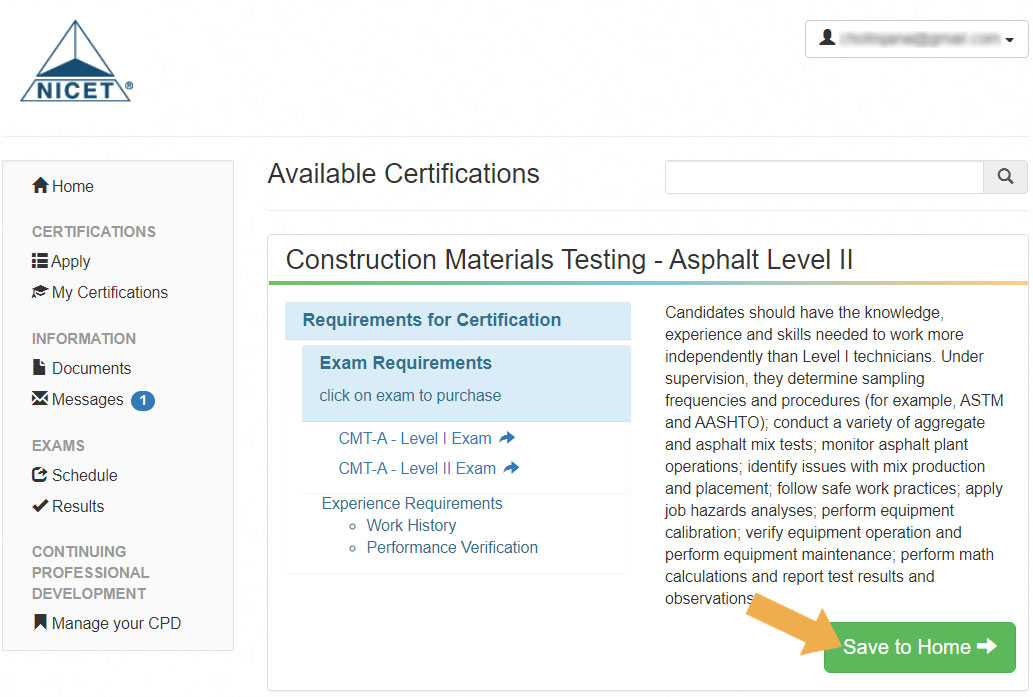
Task: Click the Home house icon
Action: pyautogui.click(x=40, y=186)
